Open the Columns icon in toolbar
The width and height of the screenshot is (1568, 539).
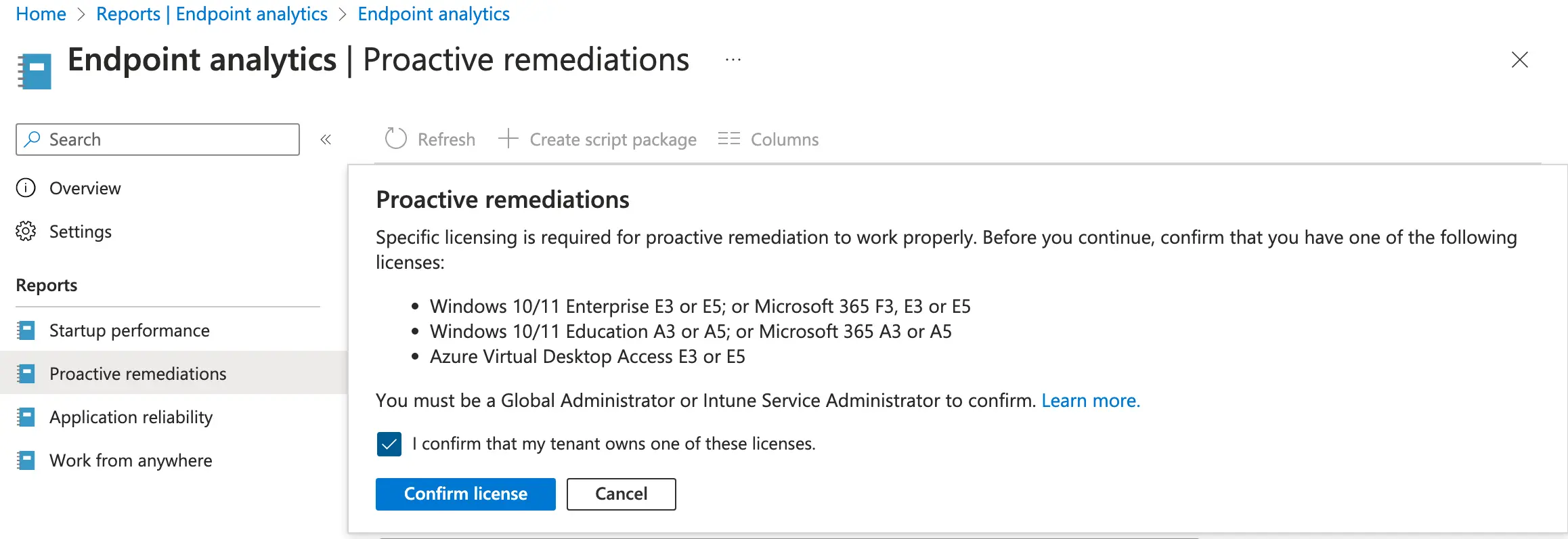728,139
